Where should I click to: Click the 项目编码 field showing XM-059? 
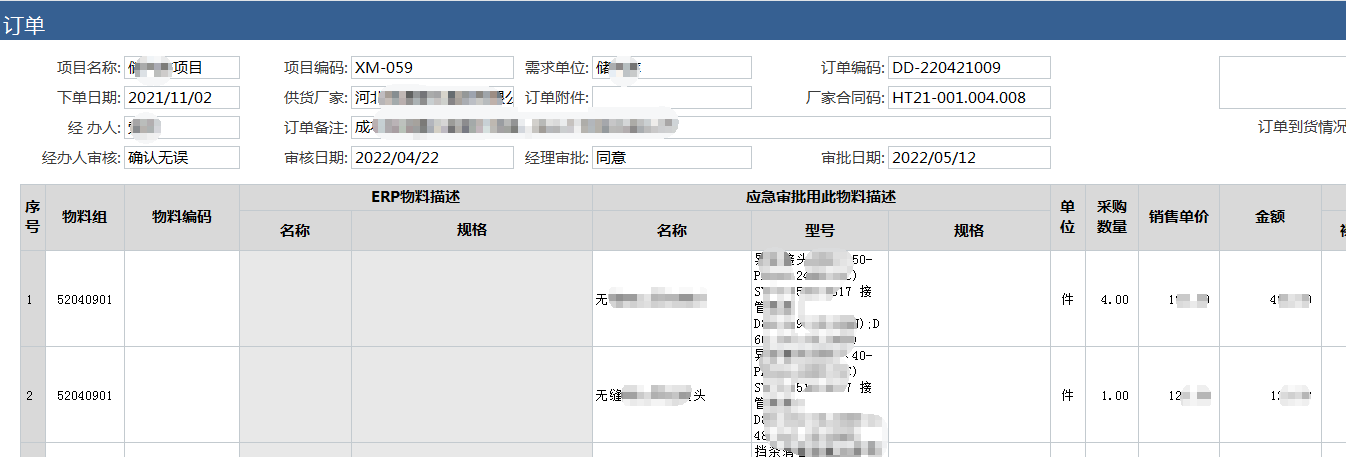(x=431, y=68)
